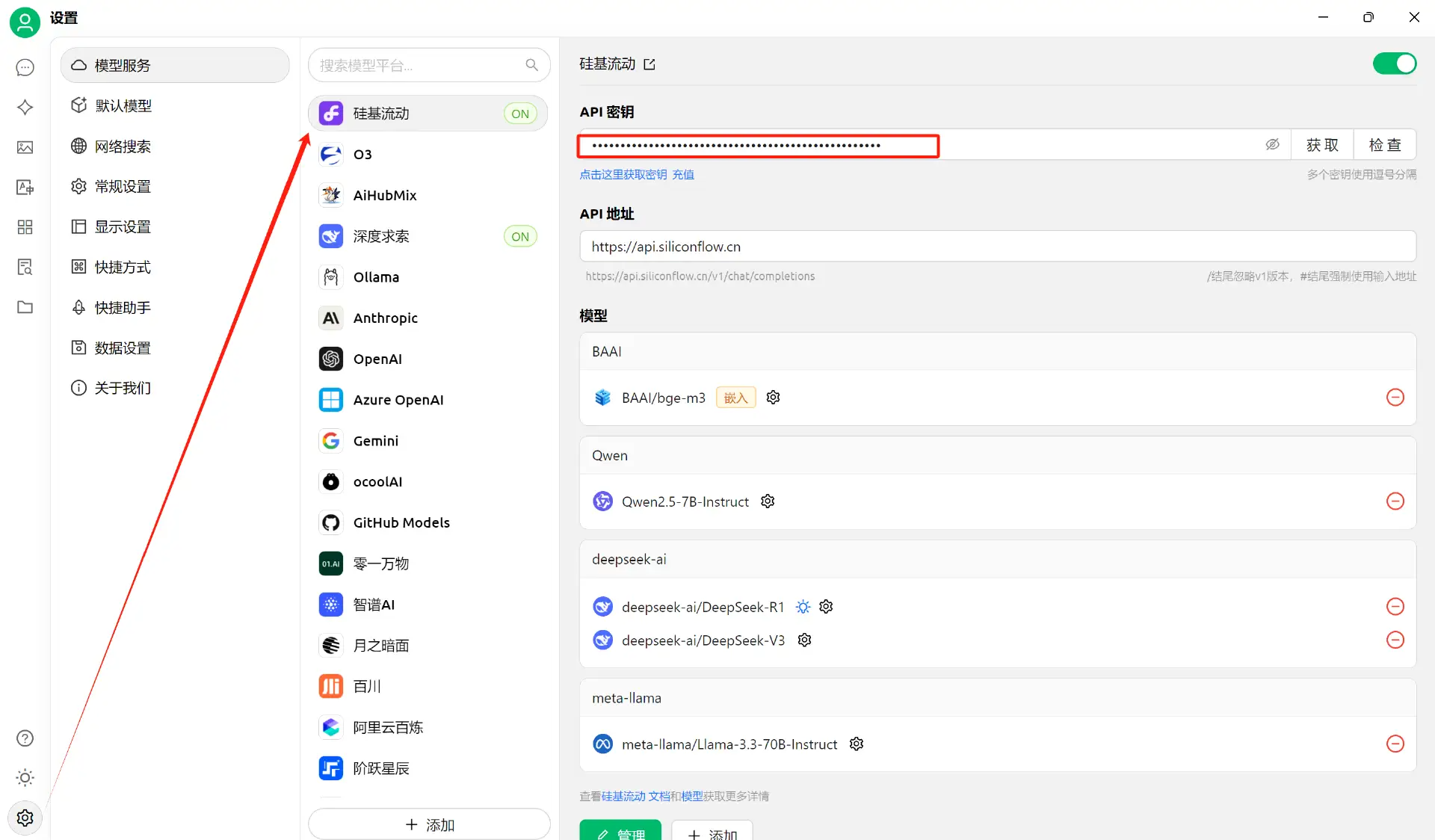
Task: Open the settings gear in sidebar
Action: point(25,818)
